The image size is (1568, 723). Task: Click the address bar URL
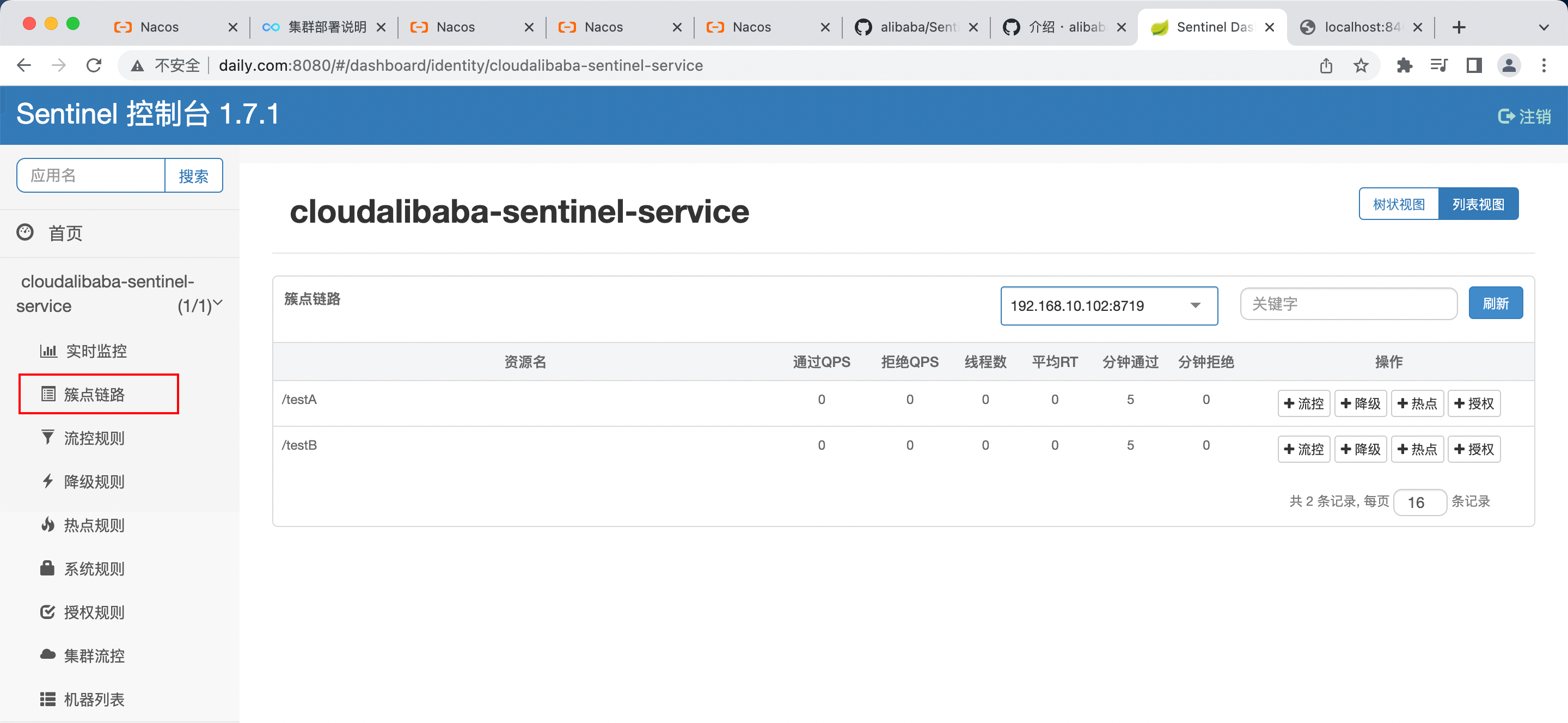coord(461,65)
